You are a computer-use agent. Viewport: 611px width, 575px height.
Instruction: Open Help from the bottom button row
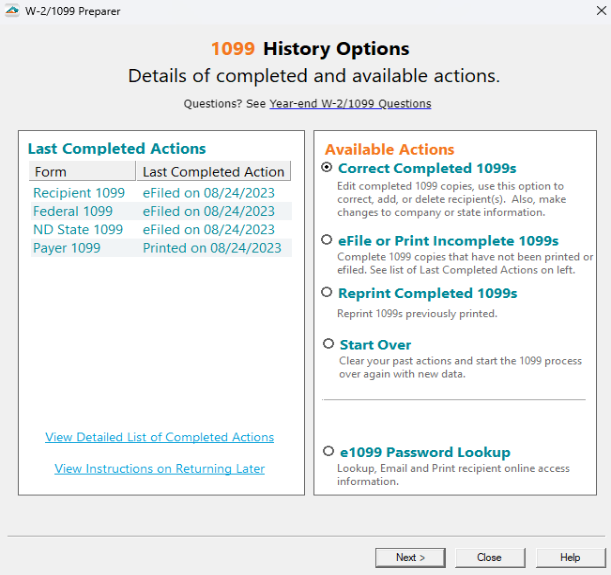569,557
